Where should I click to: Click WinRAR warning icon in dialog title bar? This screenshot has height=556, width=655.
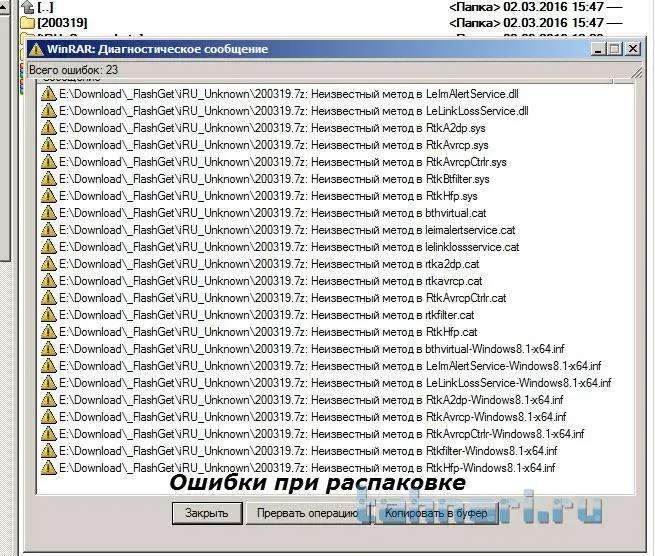click(36, 49)
